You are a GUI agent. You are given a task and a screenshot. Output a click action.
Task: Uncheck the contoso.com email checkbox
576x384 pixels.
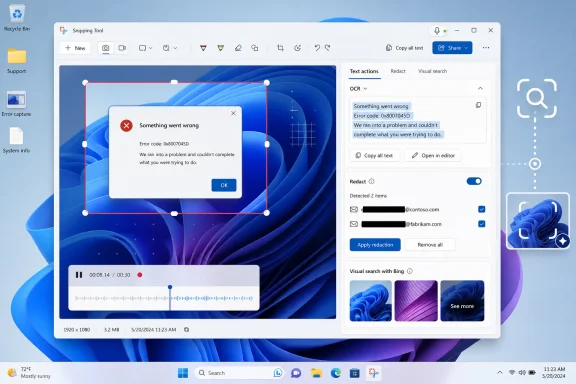[x=482, y=209]
